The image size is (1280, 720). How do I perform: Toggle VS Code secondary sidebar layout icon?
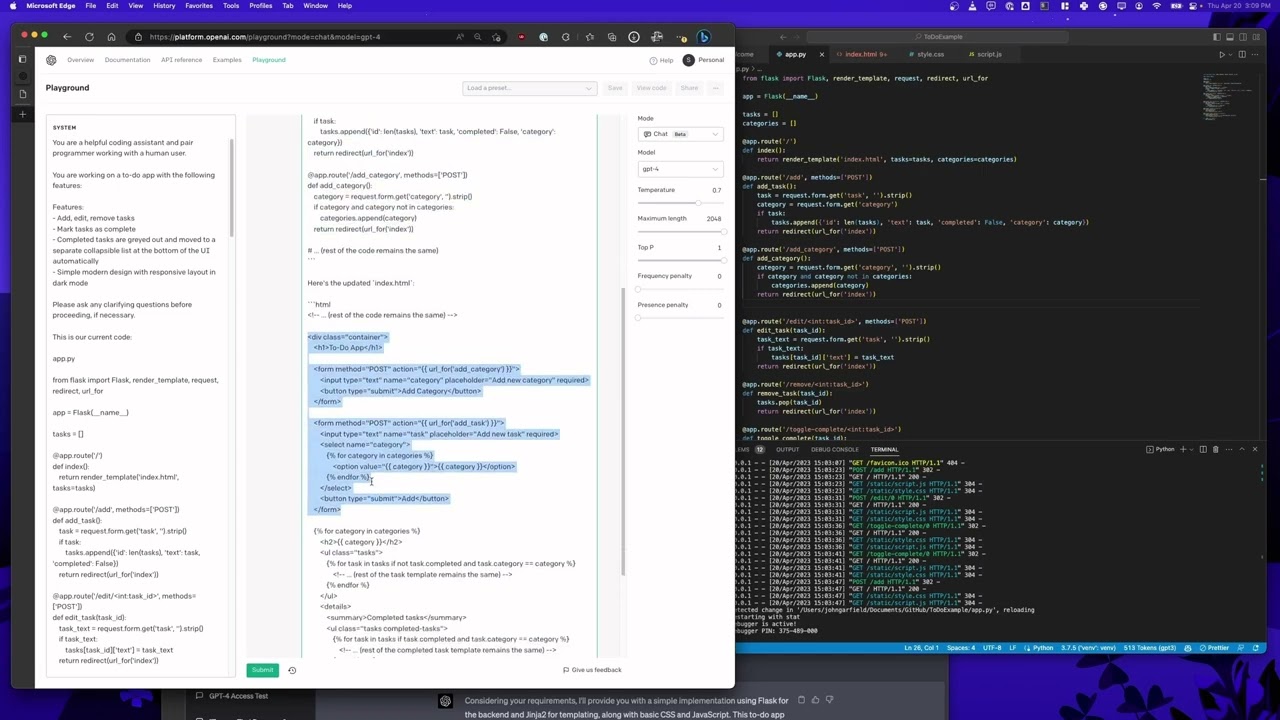pyautogui.click(x=1241, y=37)
